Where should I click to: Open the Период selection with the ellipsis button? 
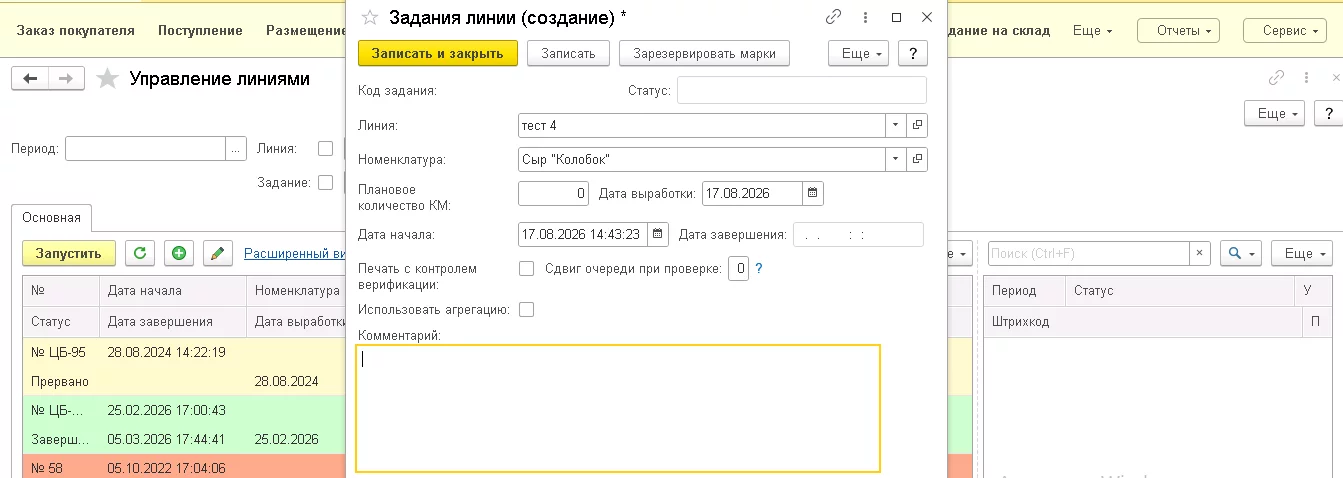(236, 148)
